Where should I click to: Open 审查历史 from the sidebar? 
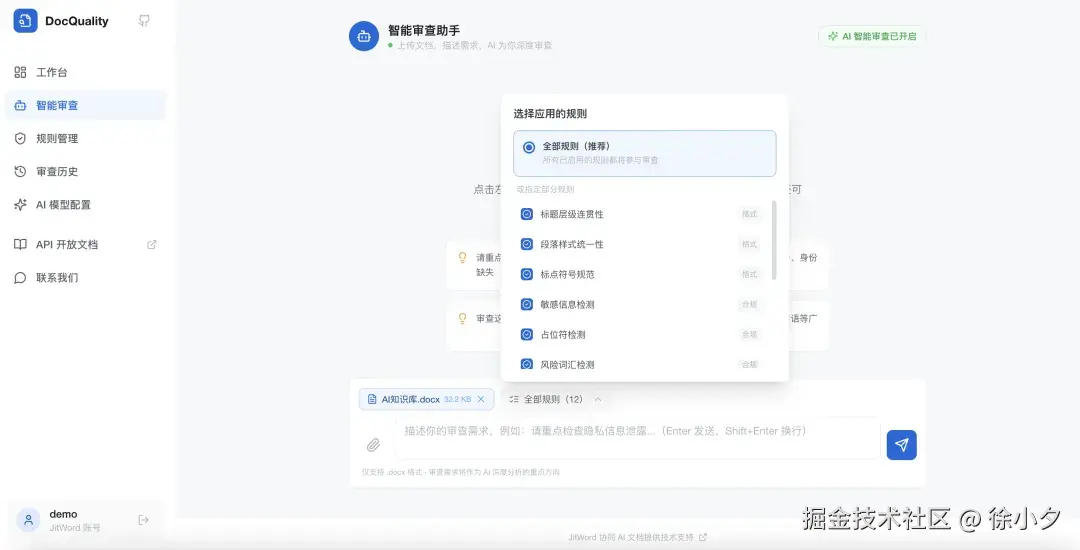pos(85,171)
